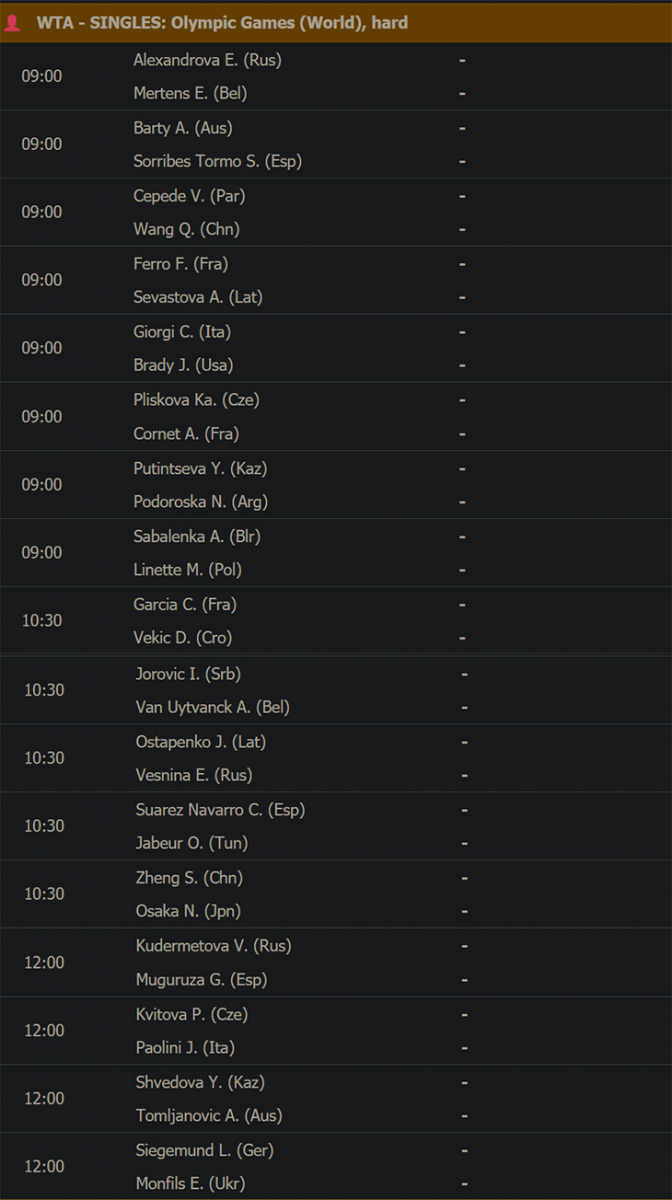Click the 10:30 time of Garcia match

click(x=42, y=621)
